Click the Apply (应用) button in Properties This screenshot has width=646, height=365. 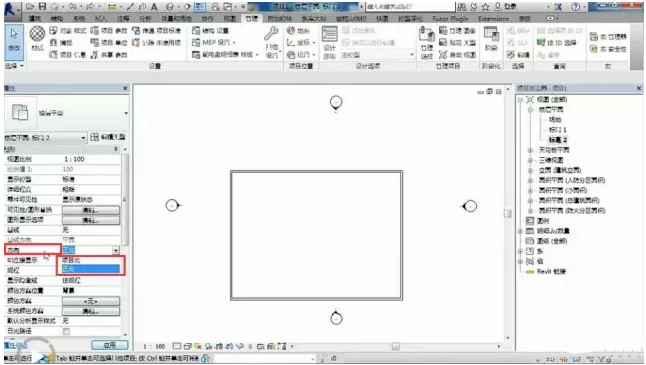click(110, 345)
